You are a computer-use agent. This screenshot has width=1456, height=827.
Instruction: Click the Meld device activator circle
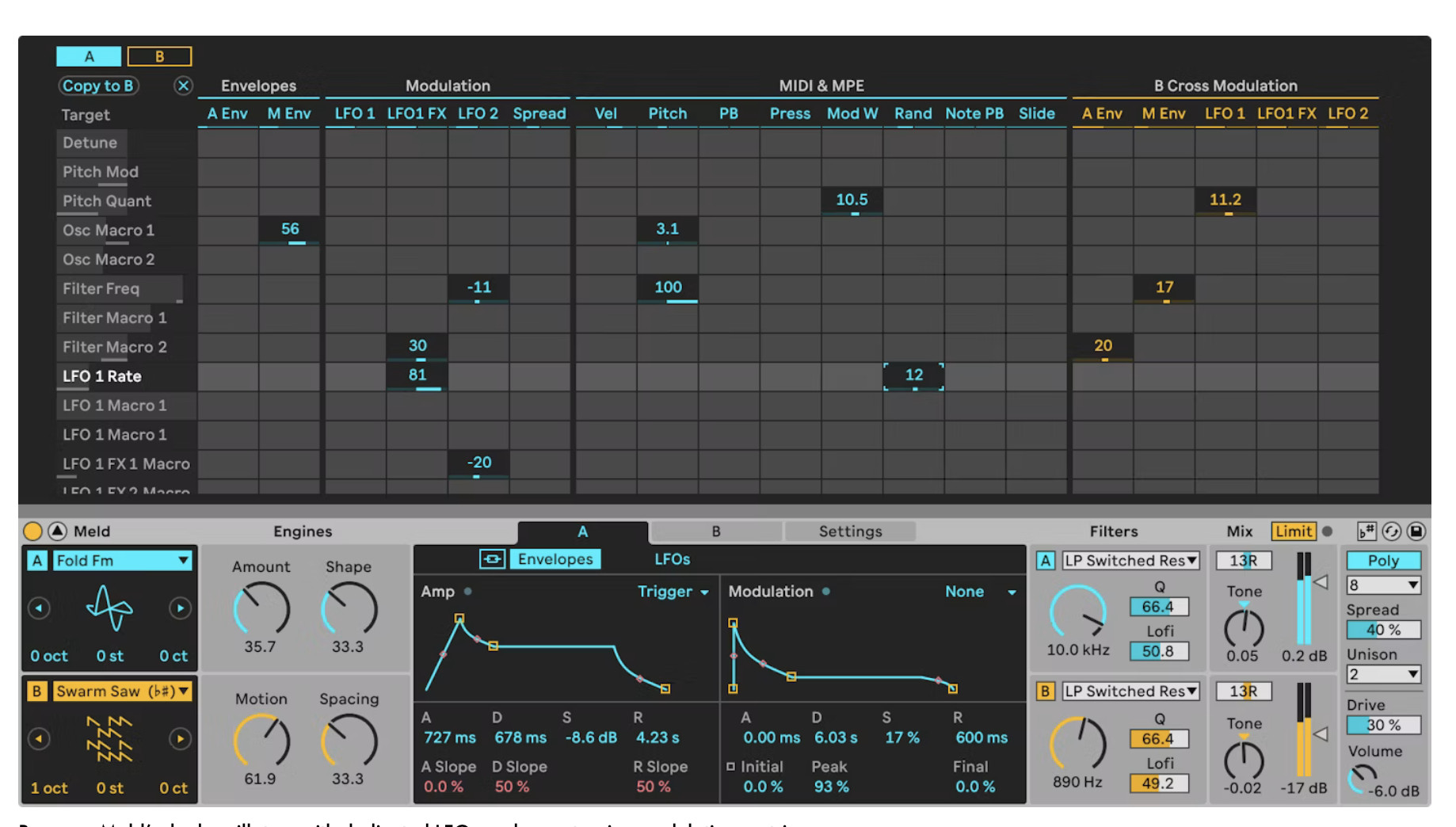pyautogui.click(x=32, y=531)
